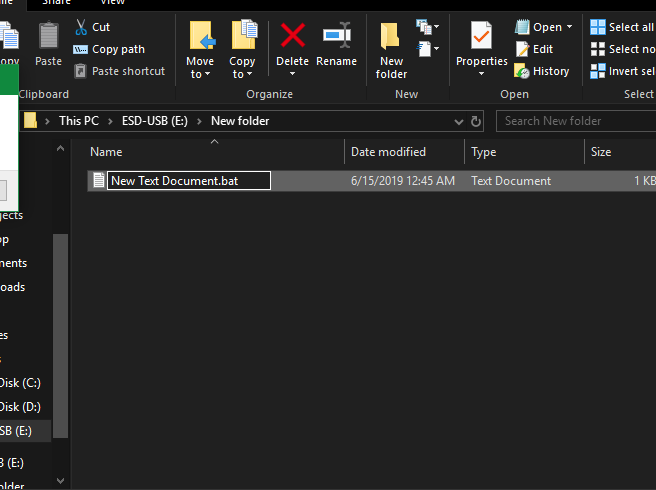Screen dimensions: 656x490
Task: Refresh the New folder view
Action: 475,121
